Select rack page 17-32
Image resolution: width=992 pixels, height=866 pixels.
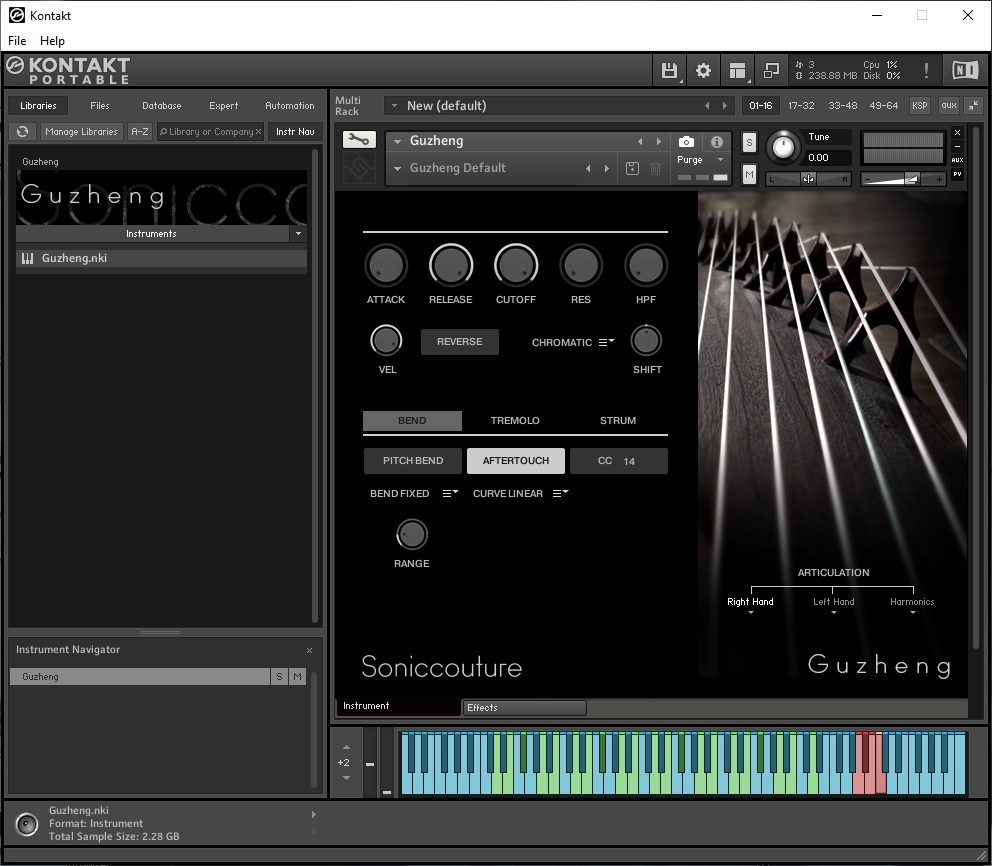(x=801, y=106)
